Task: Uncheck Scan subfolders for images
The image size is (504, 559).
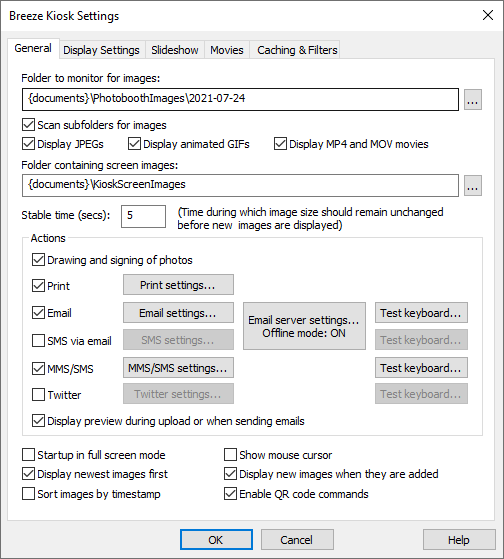Action: click(x=29, y=125)
